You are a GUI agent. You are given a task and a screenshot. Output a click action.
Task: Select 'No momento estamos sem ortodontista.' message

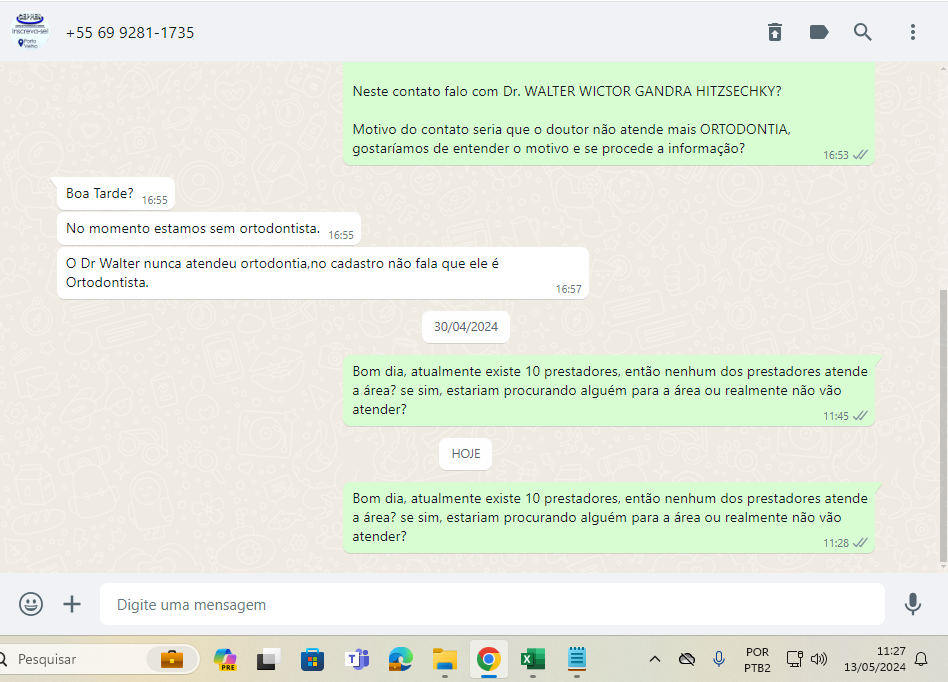pyautogui.click(x=209, y=229)
